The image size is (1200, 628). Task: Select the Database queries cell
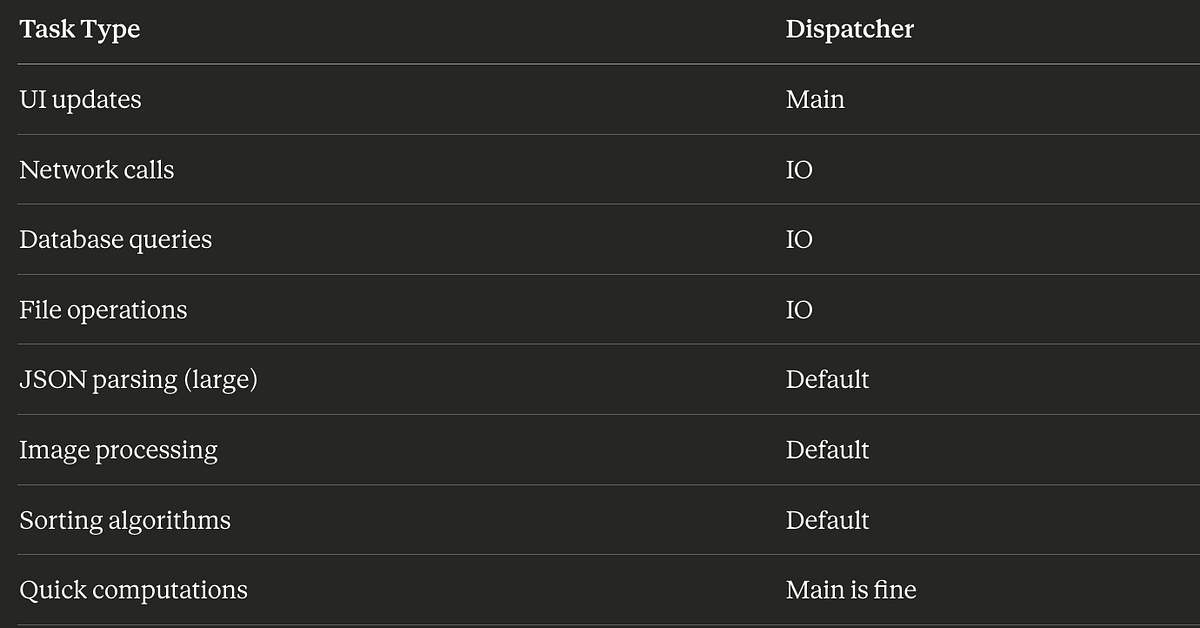116,240
